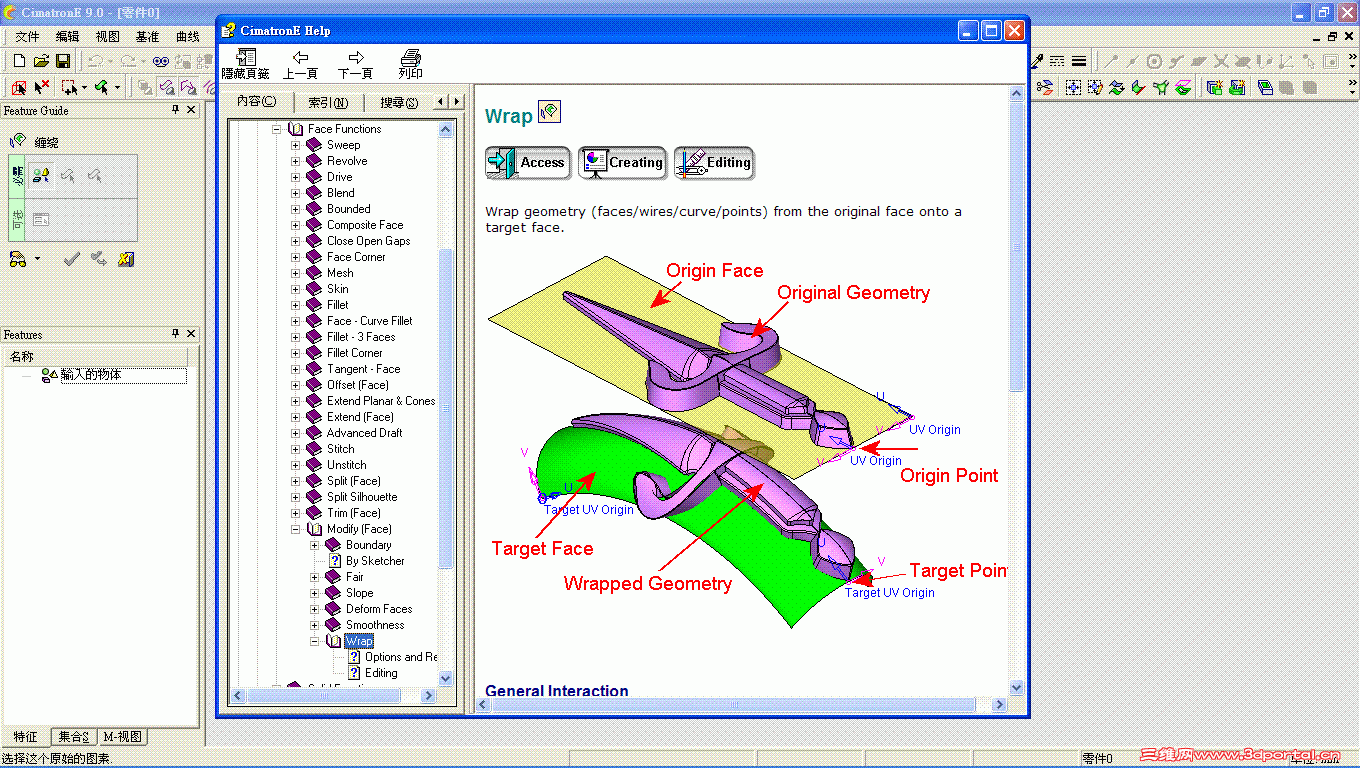Save the part with the floppy disk icon

[62, 62]
